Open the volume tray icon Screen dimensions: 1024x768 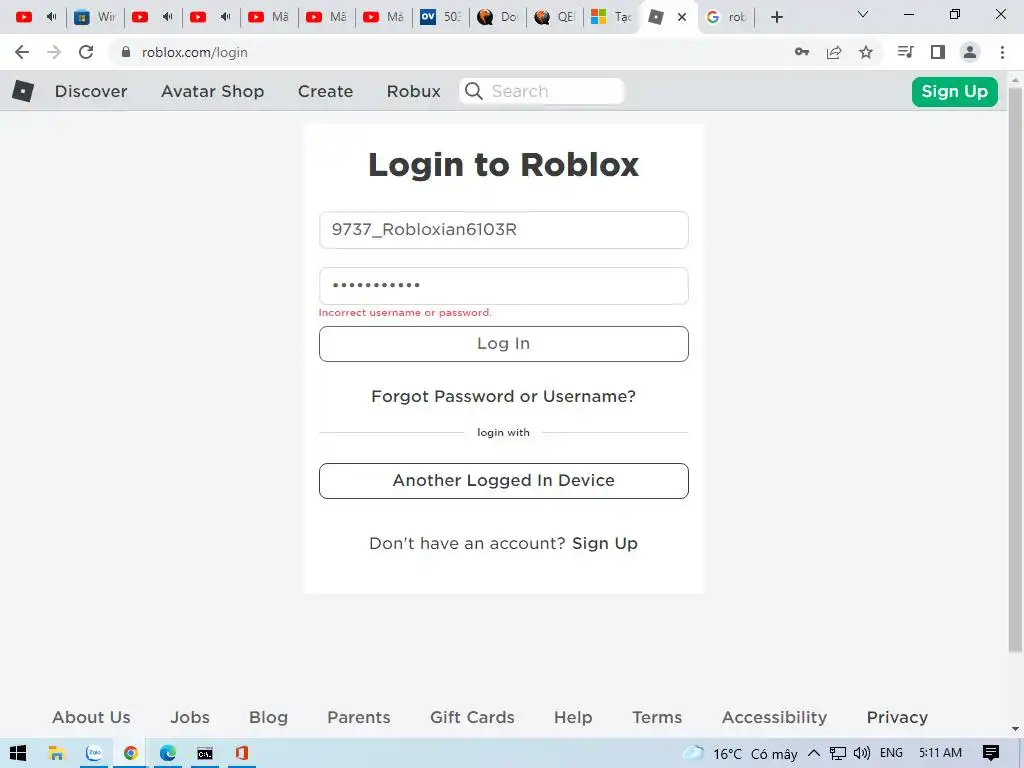coord(862,753)
